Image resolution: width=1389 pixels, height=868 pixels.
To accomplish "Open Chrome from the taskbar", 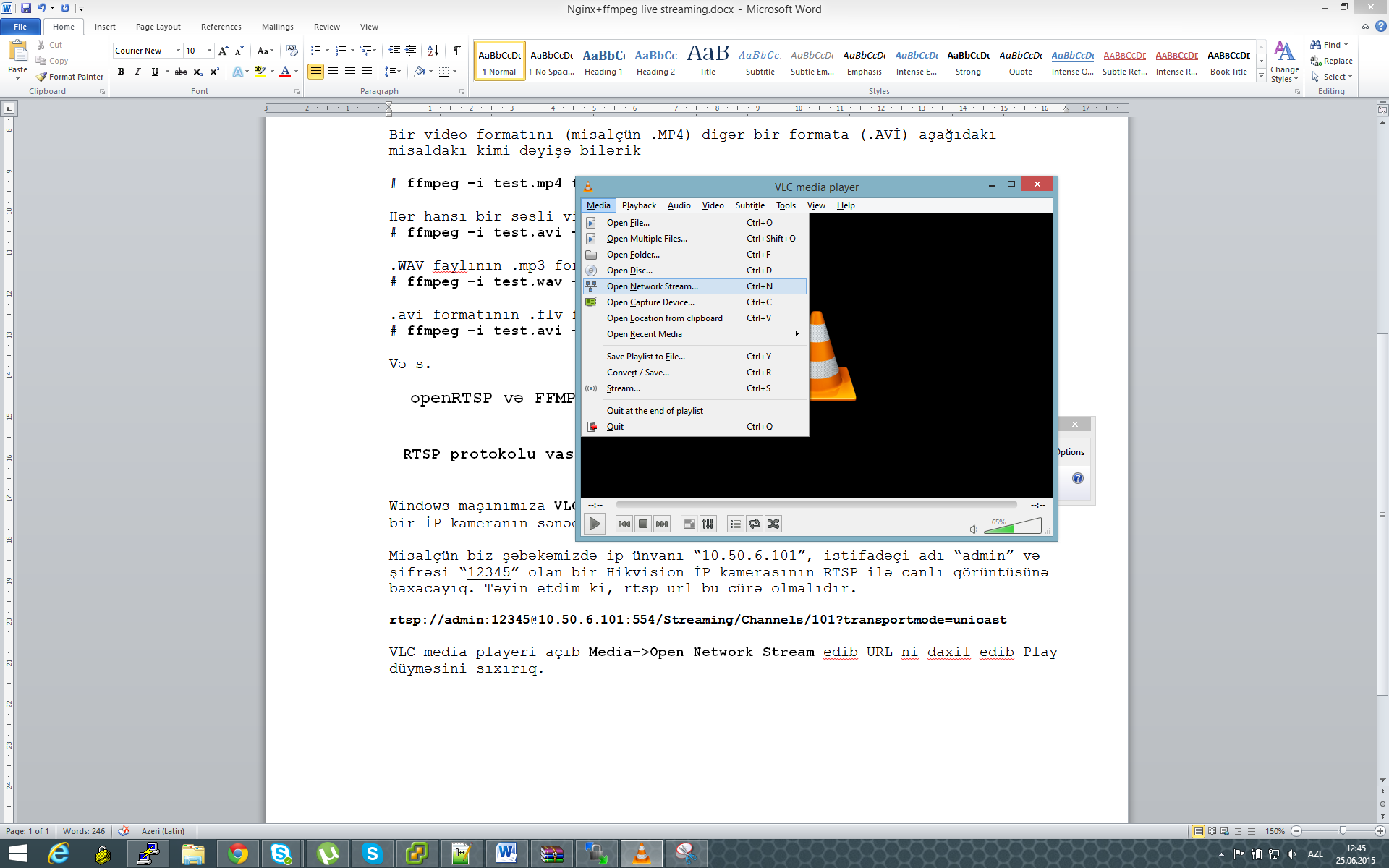I will click(237, 854).
